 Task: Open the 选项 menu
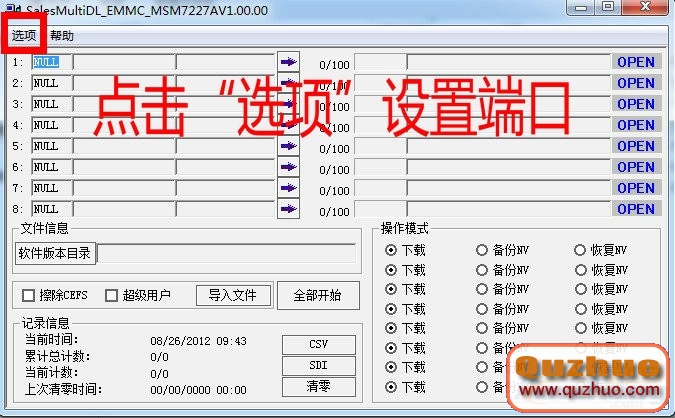click(24, 35)
